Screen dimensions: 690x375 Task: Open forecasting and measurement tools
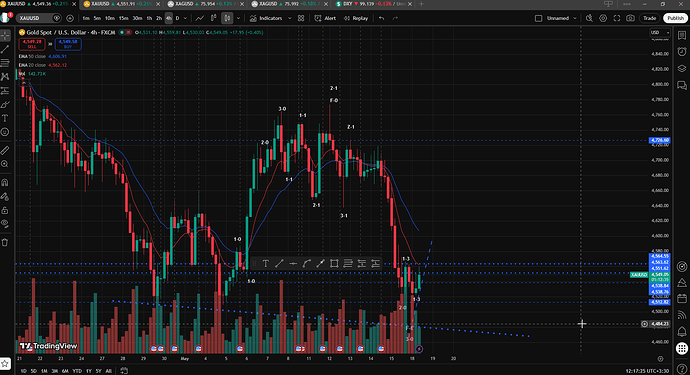(x=5, y=91)
